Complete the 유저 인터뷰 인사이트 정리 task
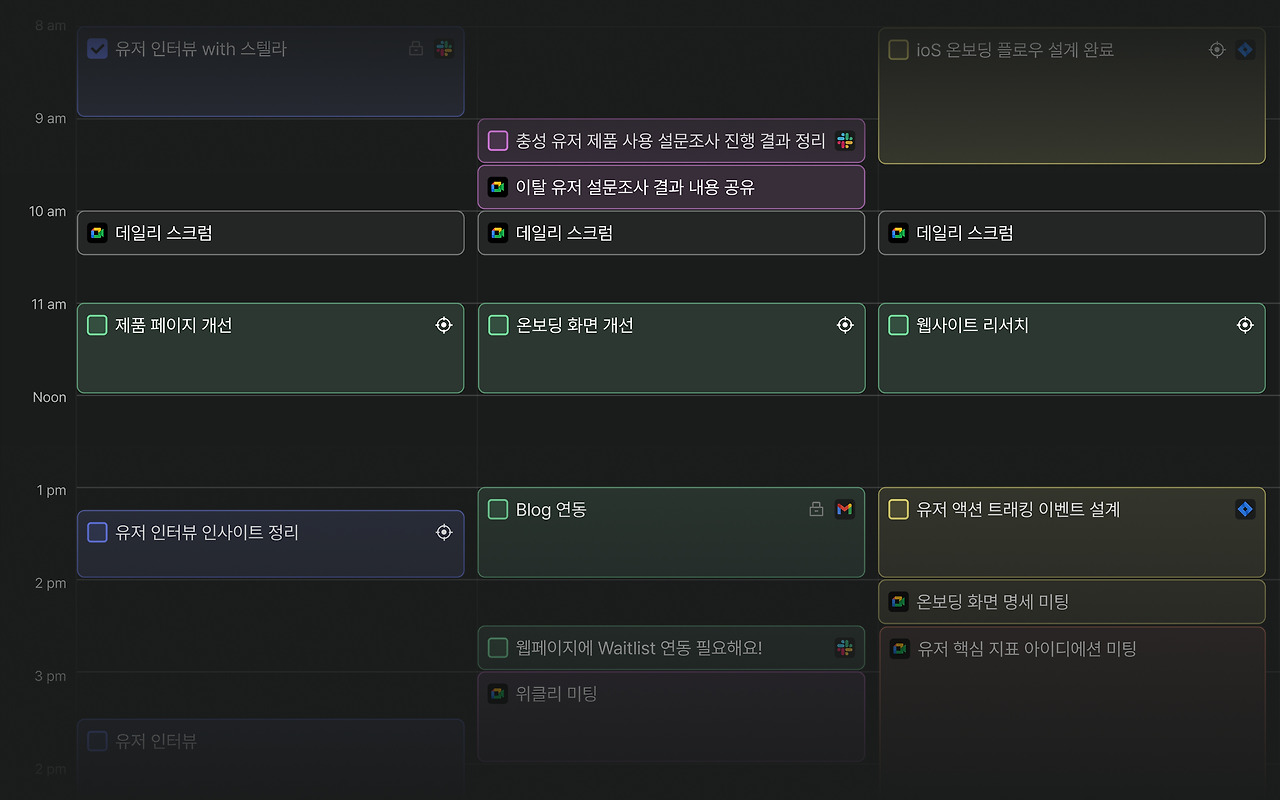The image size is (1280, 800). tap(97, 533)
